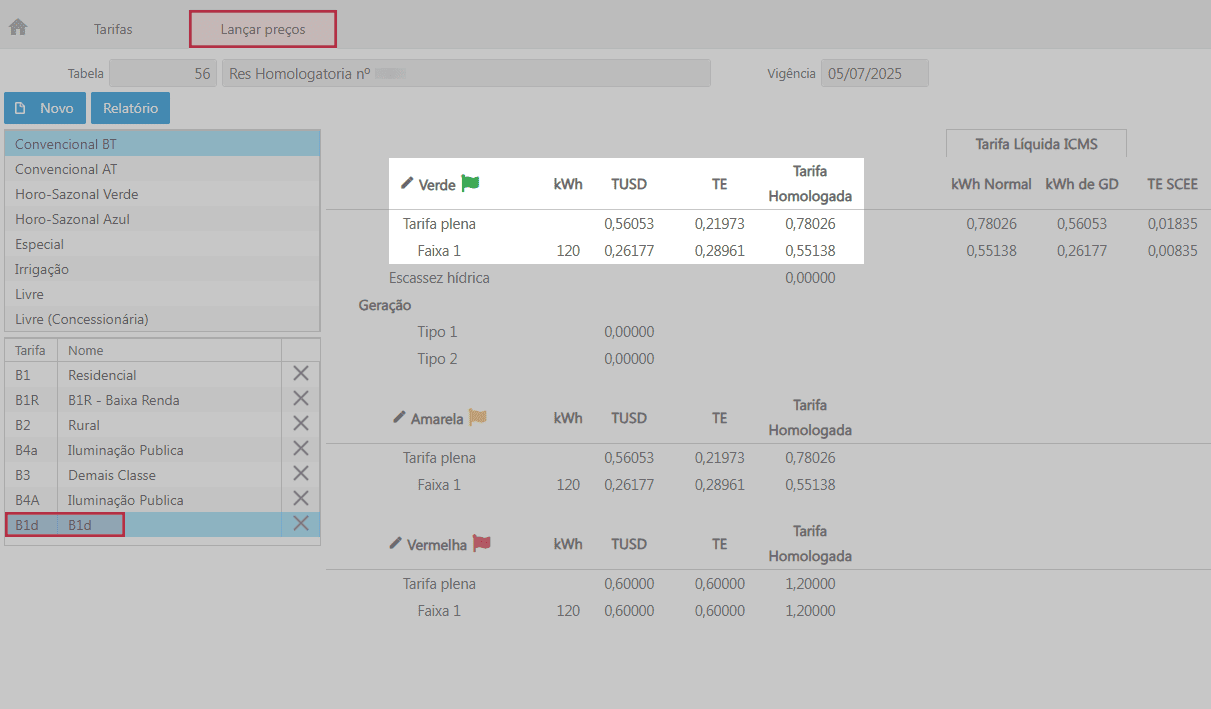This screenshot has height=709, width=1211.
Task: Delete the B2 Rural tariff entry
Action: point(300,424)
